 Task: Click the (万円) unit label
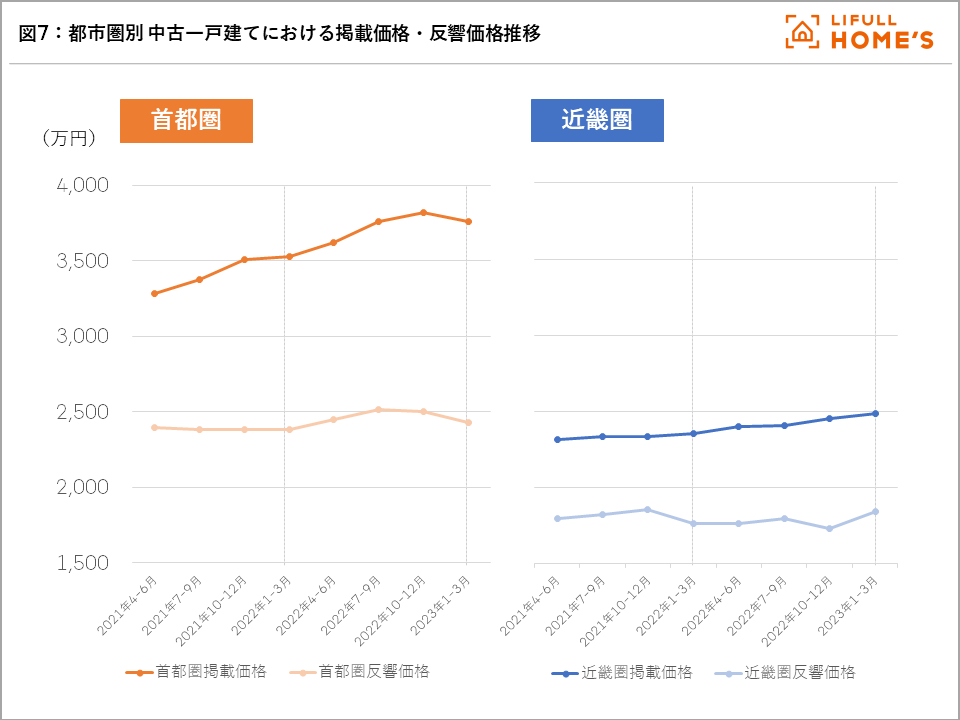[69, 138]
